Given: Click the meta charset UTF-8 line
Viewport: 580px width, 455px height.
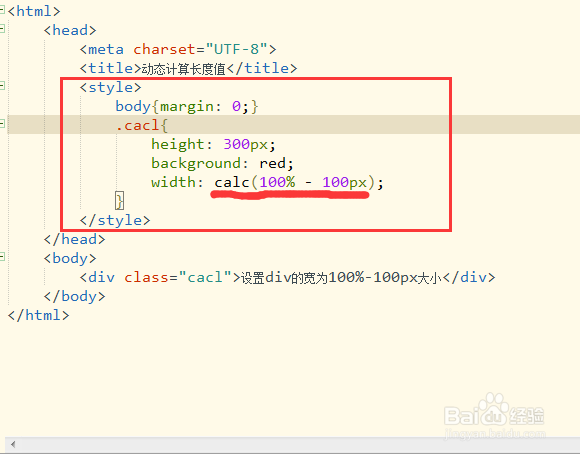Looking at the screenshot, I should pyautogui.click(x=178, y=49).
